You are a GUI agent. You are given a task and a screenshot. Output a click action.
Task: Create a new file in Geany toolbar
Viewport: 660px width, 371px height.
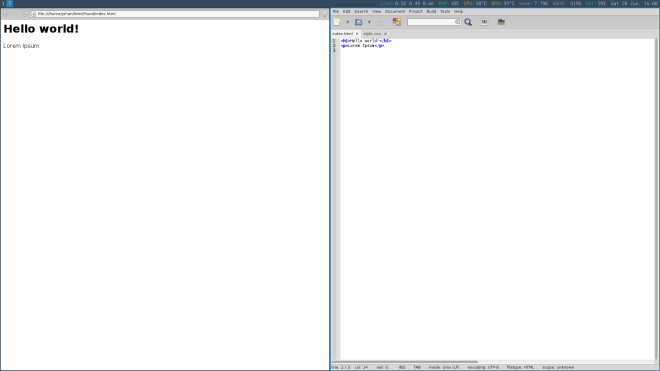point(337,22)
